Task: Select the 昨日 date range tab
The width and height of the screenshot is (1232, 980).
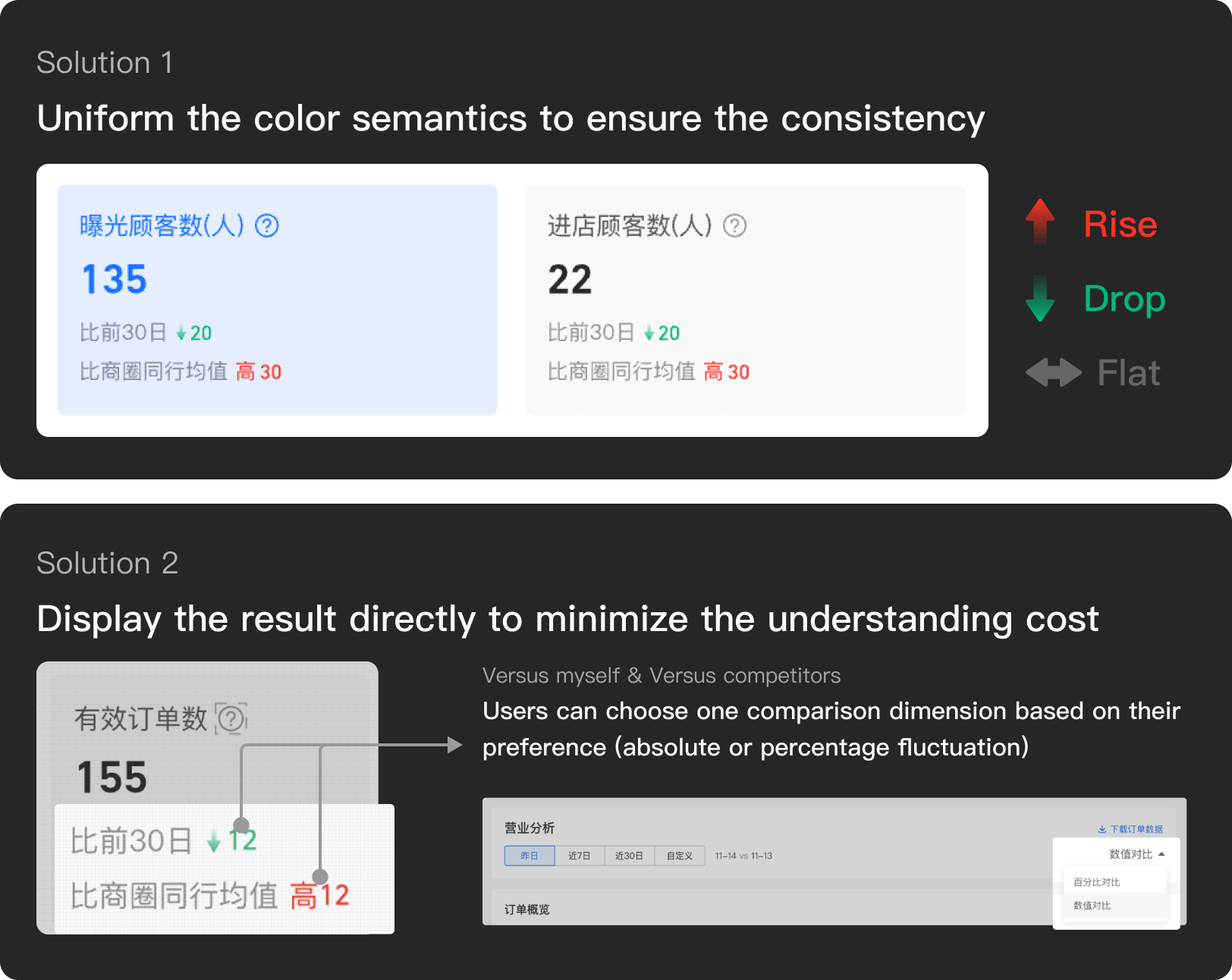Action: pyautogui.click(x=530, y=856)
